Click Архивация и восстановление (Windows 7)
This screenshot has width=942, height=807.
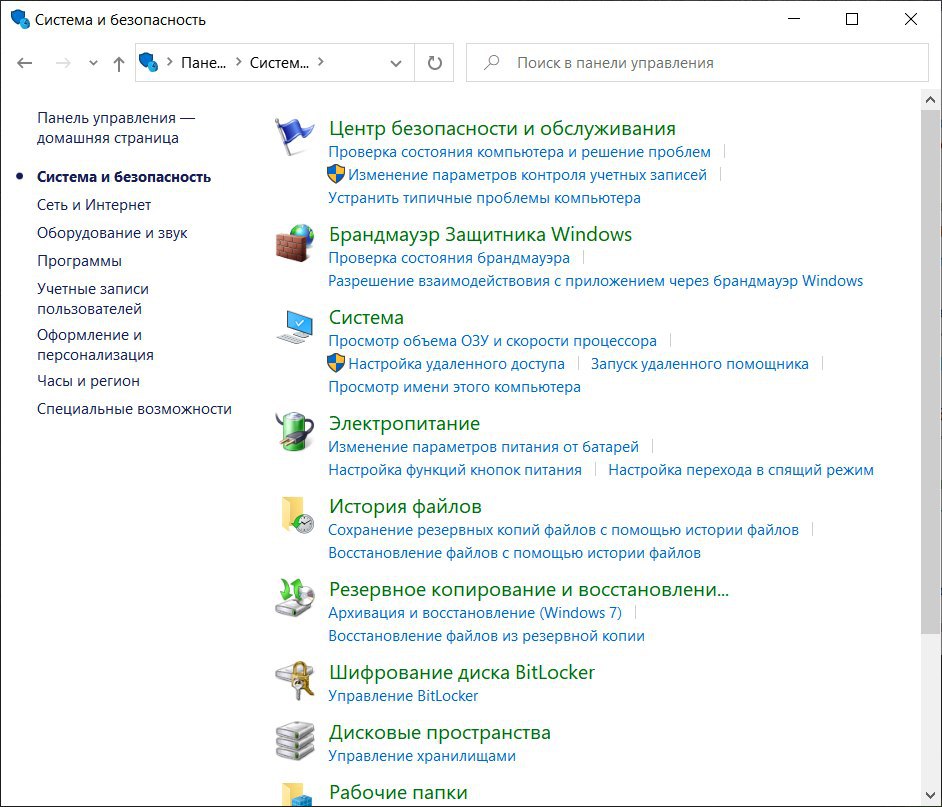475,612
